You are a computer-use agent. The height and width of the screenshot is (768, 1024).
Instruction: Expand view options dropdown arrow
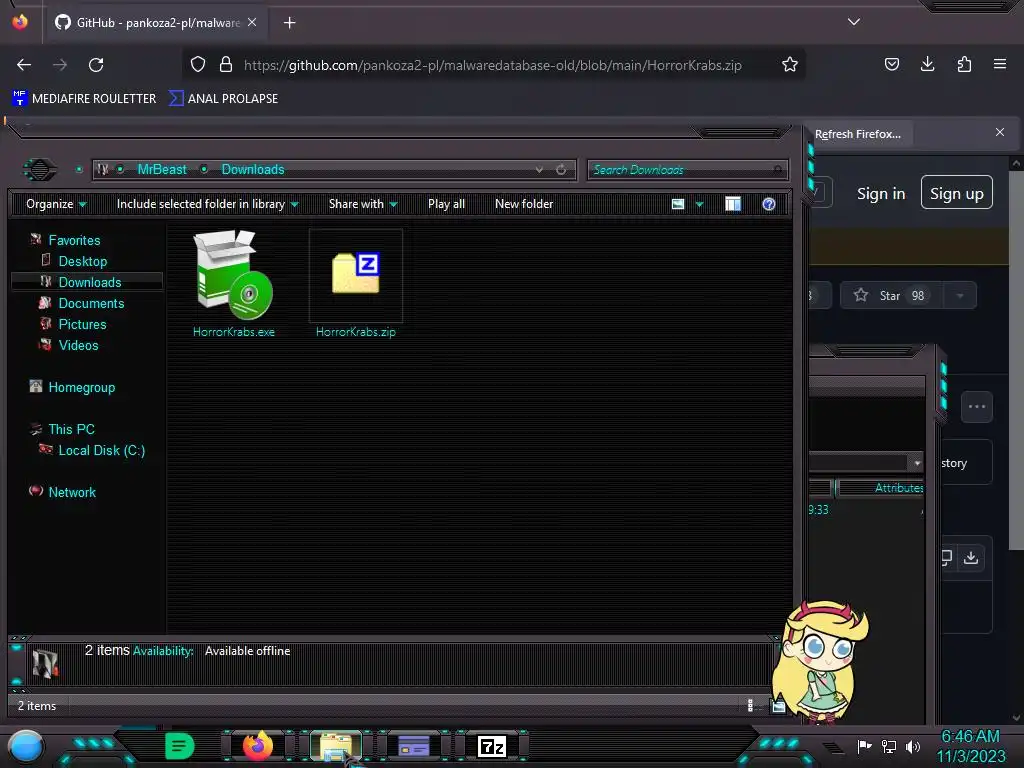[x=699, y=204]
